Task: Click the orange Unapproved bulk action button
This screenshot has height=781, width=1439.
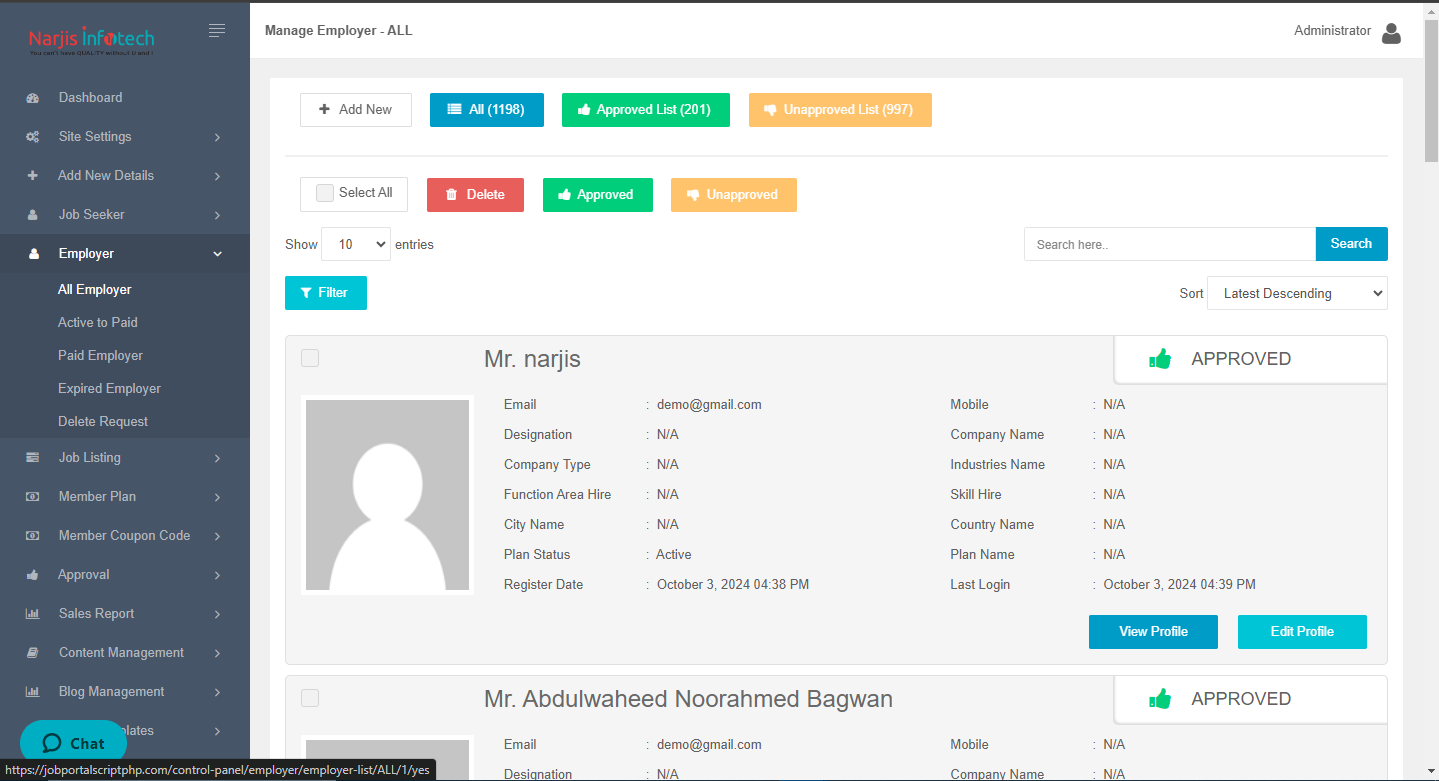Action: pyautogui.click(x=734, y=195)
